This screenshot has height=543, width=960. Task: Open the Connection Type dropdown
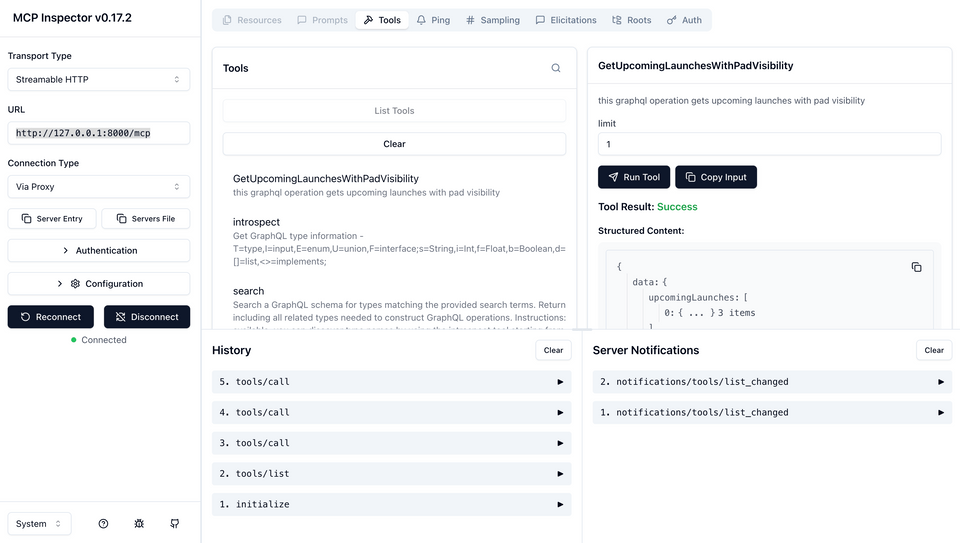click(98, 186)
